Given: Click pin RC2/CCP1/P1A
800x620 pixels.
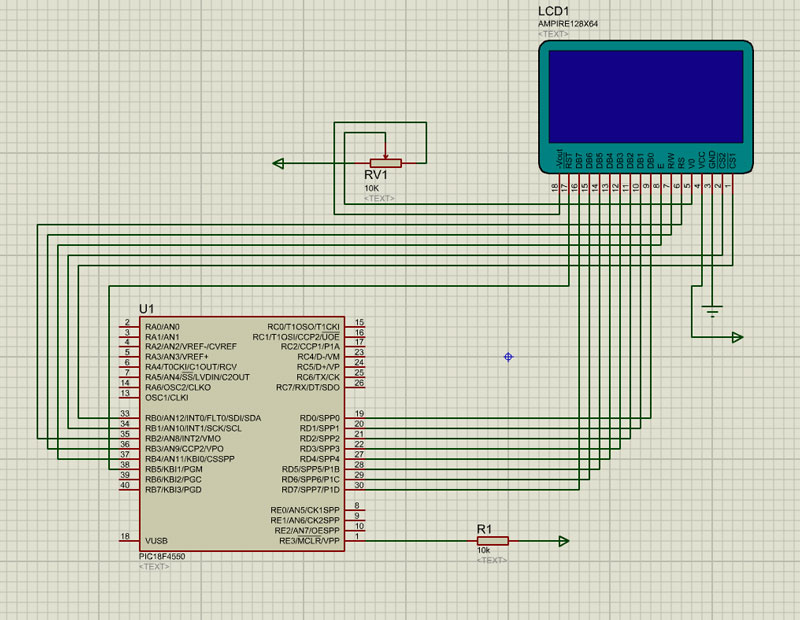Looking at the screenshot, I should (310, 346).
